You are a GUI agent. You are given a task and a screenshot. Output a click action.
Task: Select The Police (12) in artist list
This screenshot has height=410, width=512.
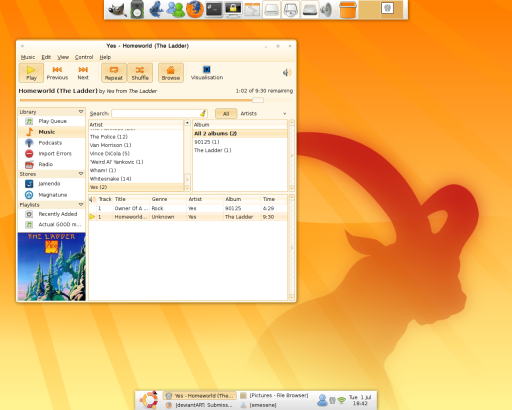(136, 137)
